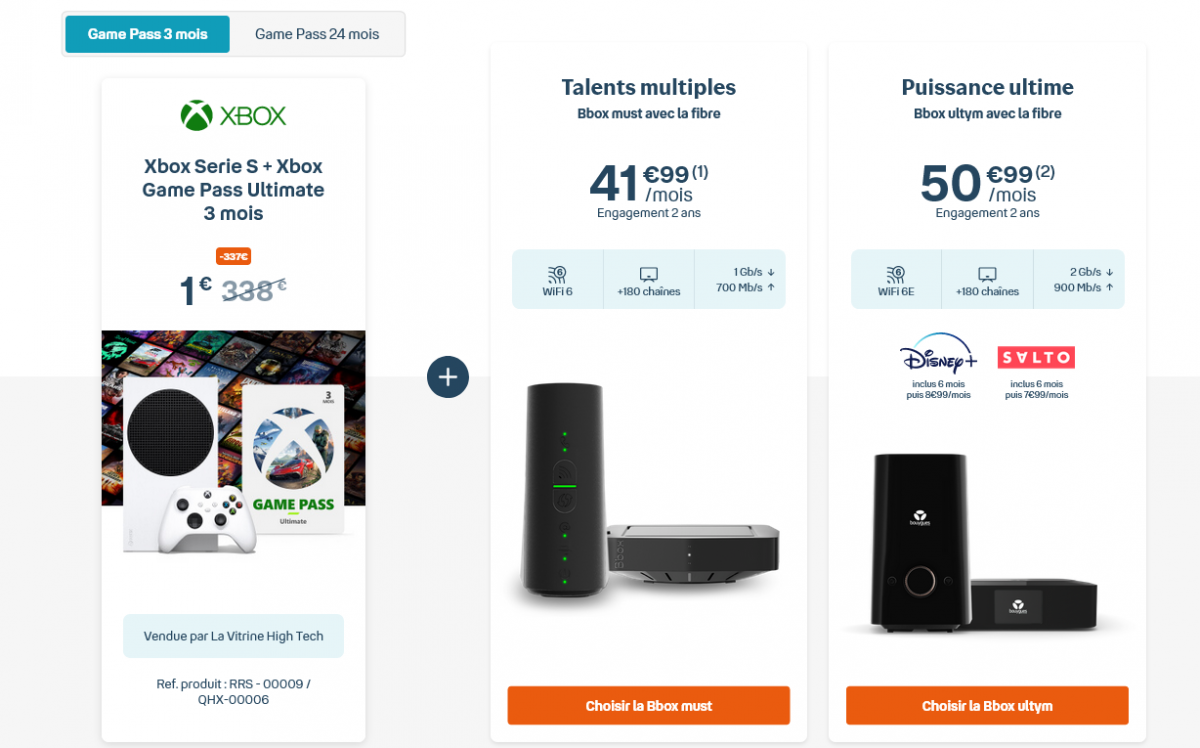This screenshot has width=1200, height=748.
Task: Choose the Bbox must offer button
Action: click(648, 705)
